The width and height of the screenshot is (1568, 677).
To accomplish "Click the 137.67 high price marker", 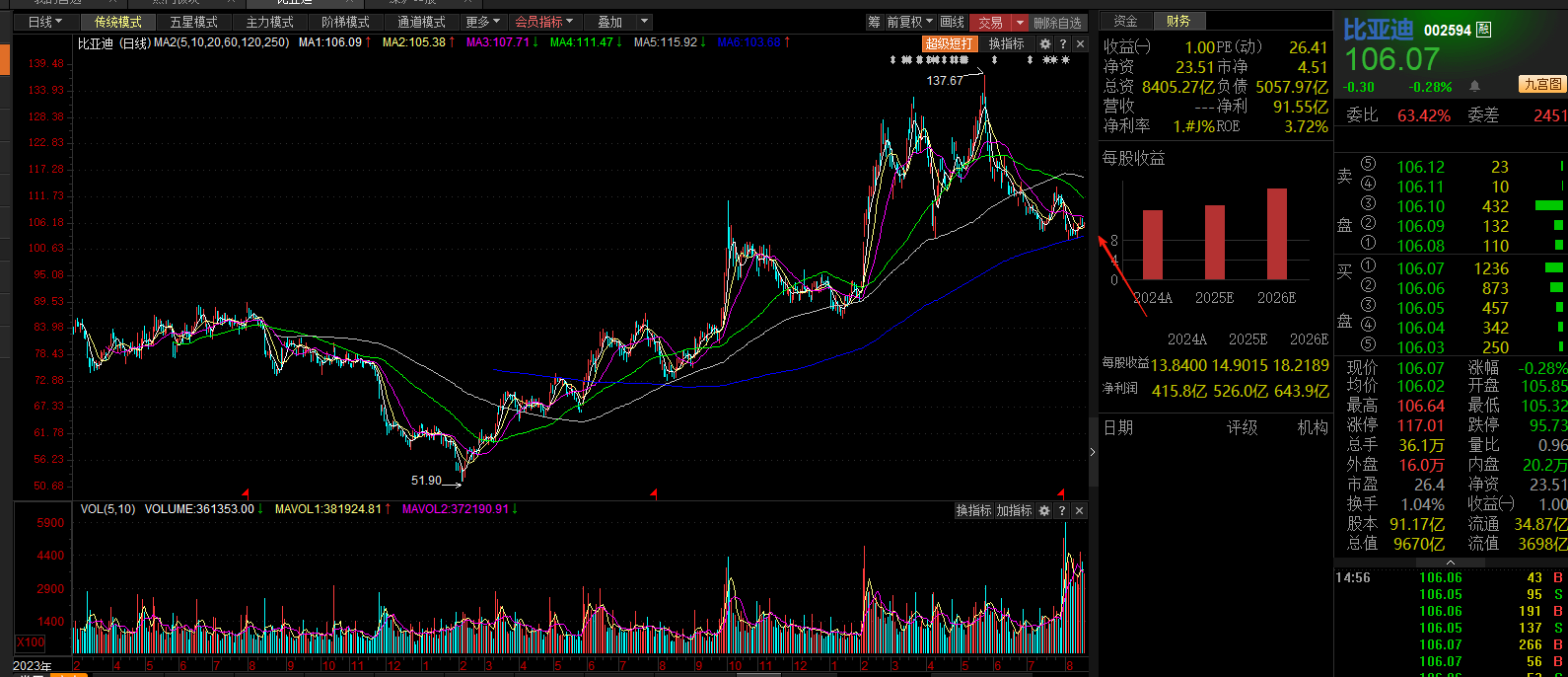I will pyautogui.click(x=945, y=80).
